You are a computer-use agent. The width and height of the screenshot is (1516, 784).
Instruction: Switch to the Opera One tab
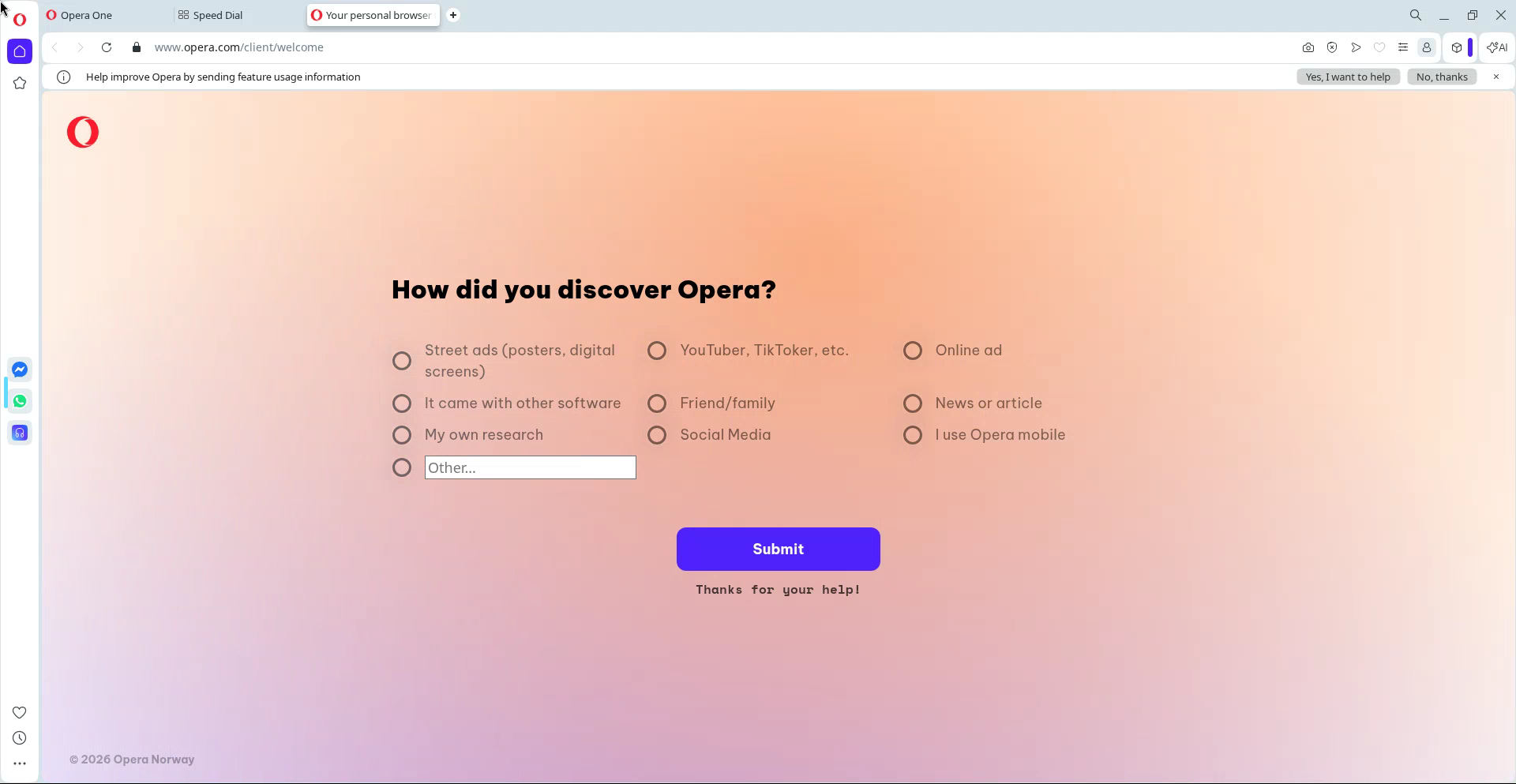(x=86, y=15)
